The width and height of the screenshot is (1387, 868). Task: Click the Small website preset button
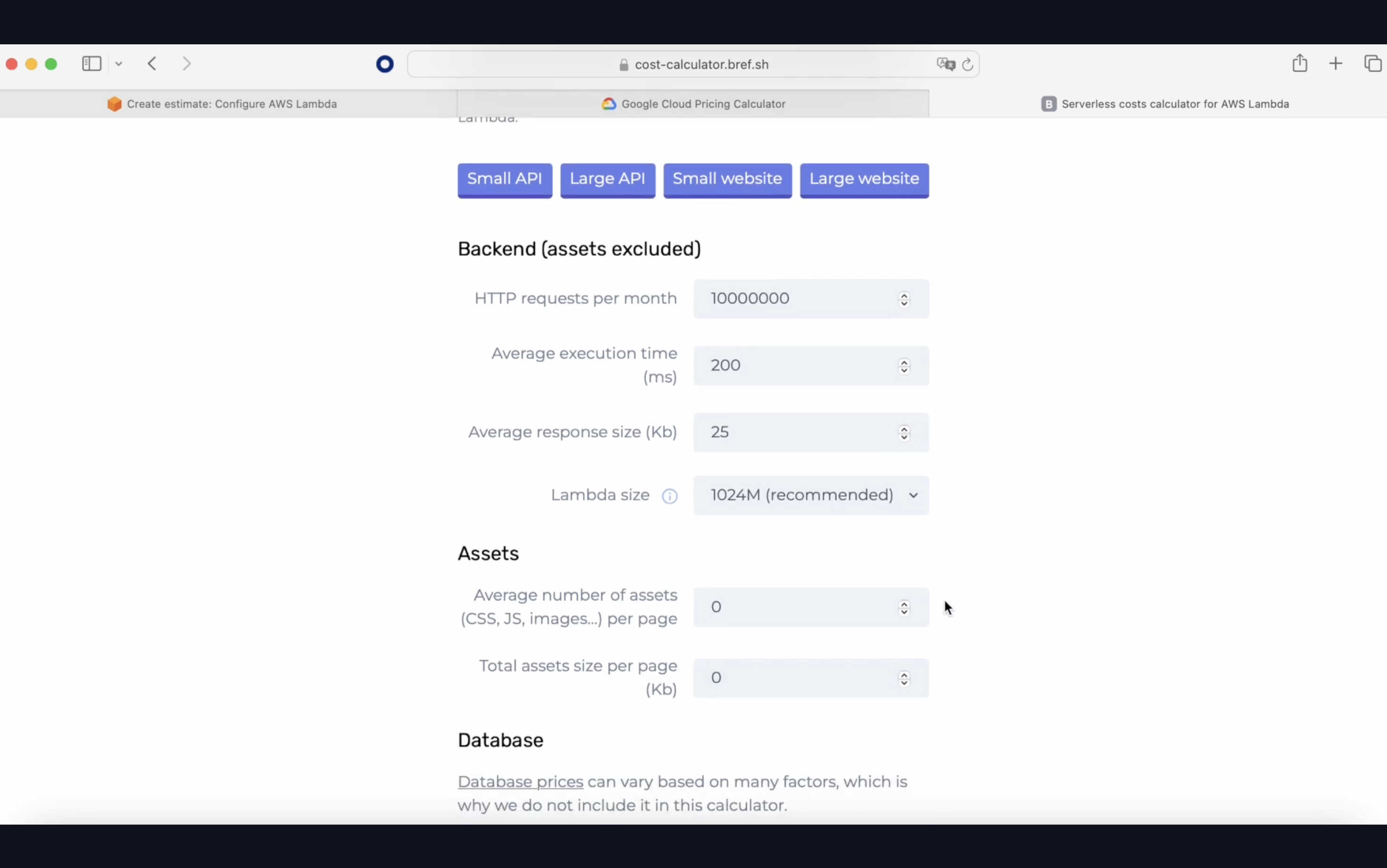(x=727, y=178)
